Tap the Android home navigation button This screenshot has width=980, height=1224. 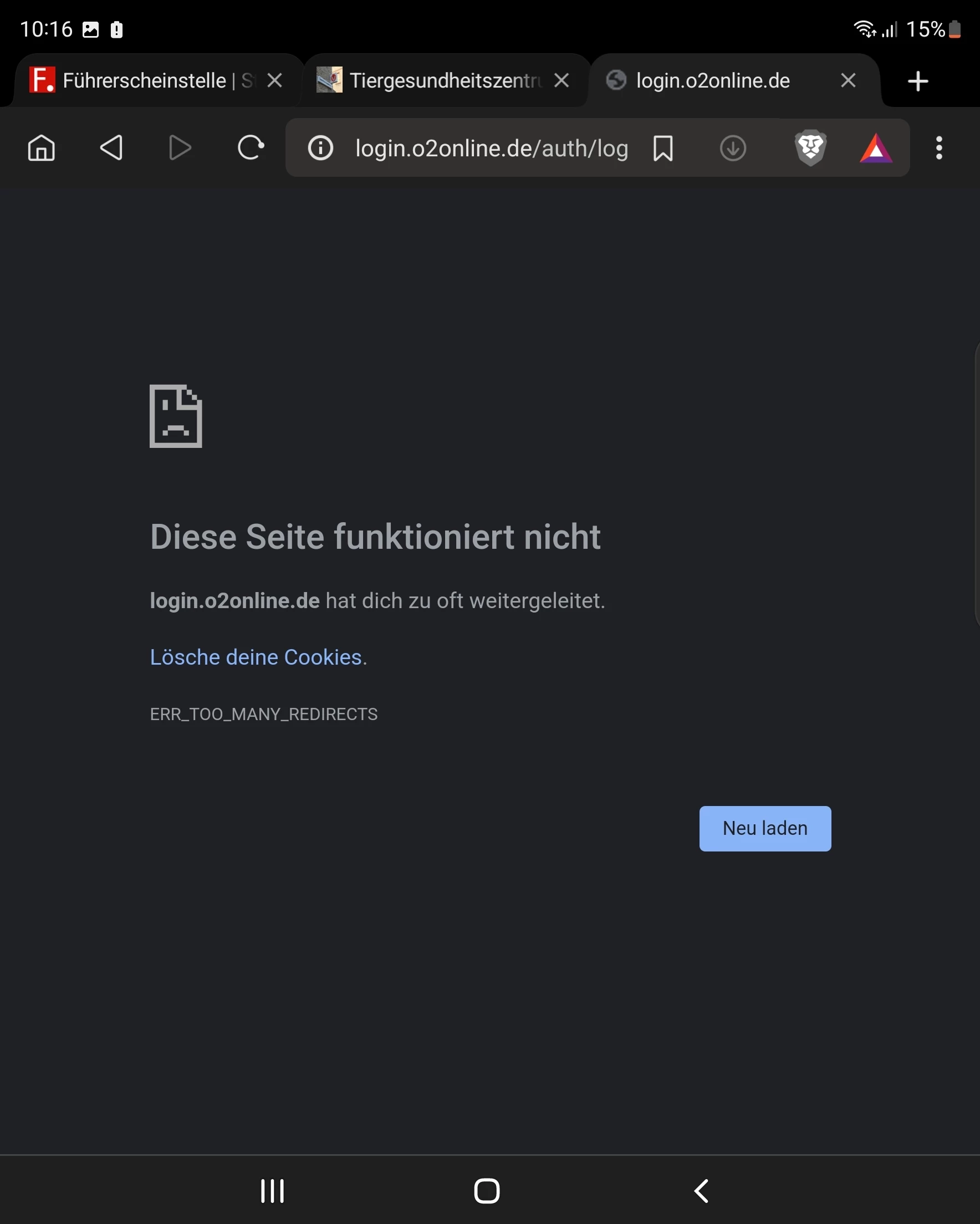click(487, 1191)
